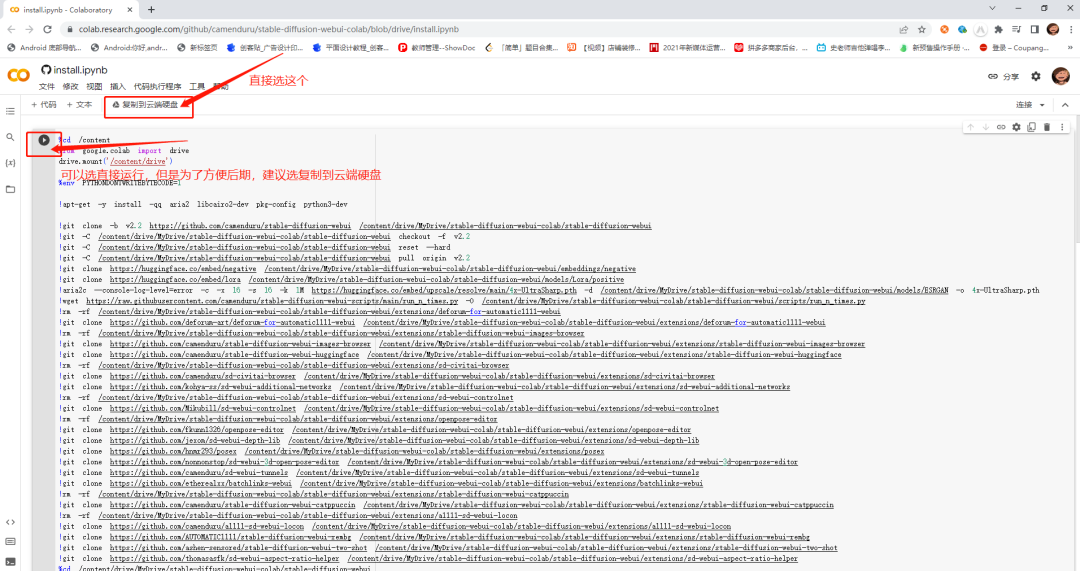Open the sd-webui-controlnet GitHub link in code
The width and height of the screenshot is (1080, 571).
pos(202,408)
